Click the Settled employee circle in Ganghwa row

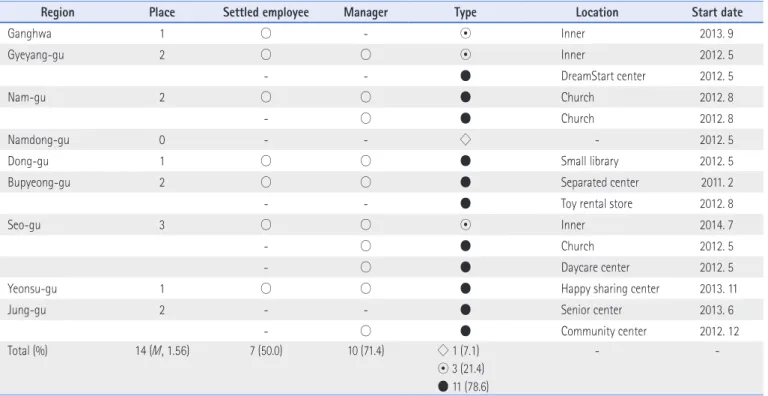pyautogui.click(x=265, y=33)
